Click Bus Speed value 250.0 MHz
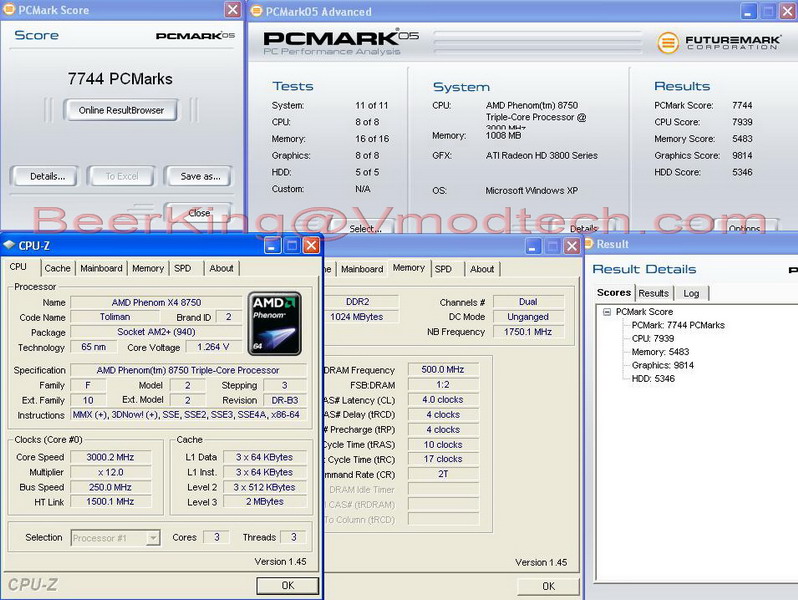Screen dimensions: 798x600 pyautogui.click(x=110, y=487)
